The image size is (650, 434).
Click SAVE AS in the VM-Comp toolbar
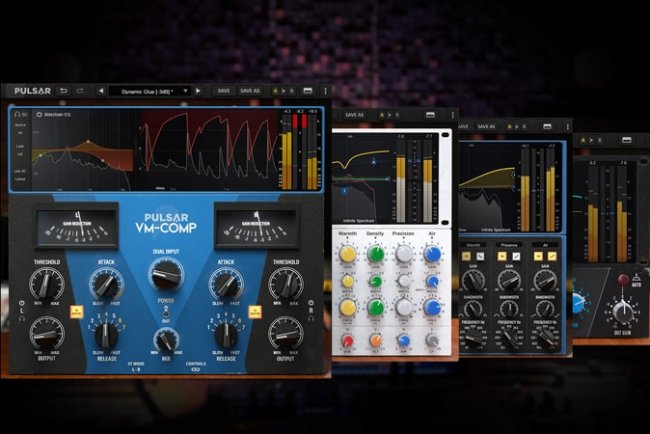(250, 91)
